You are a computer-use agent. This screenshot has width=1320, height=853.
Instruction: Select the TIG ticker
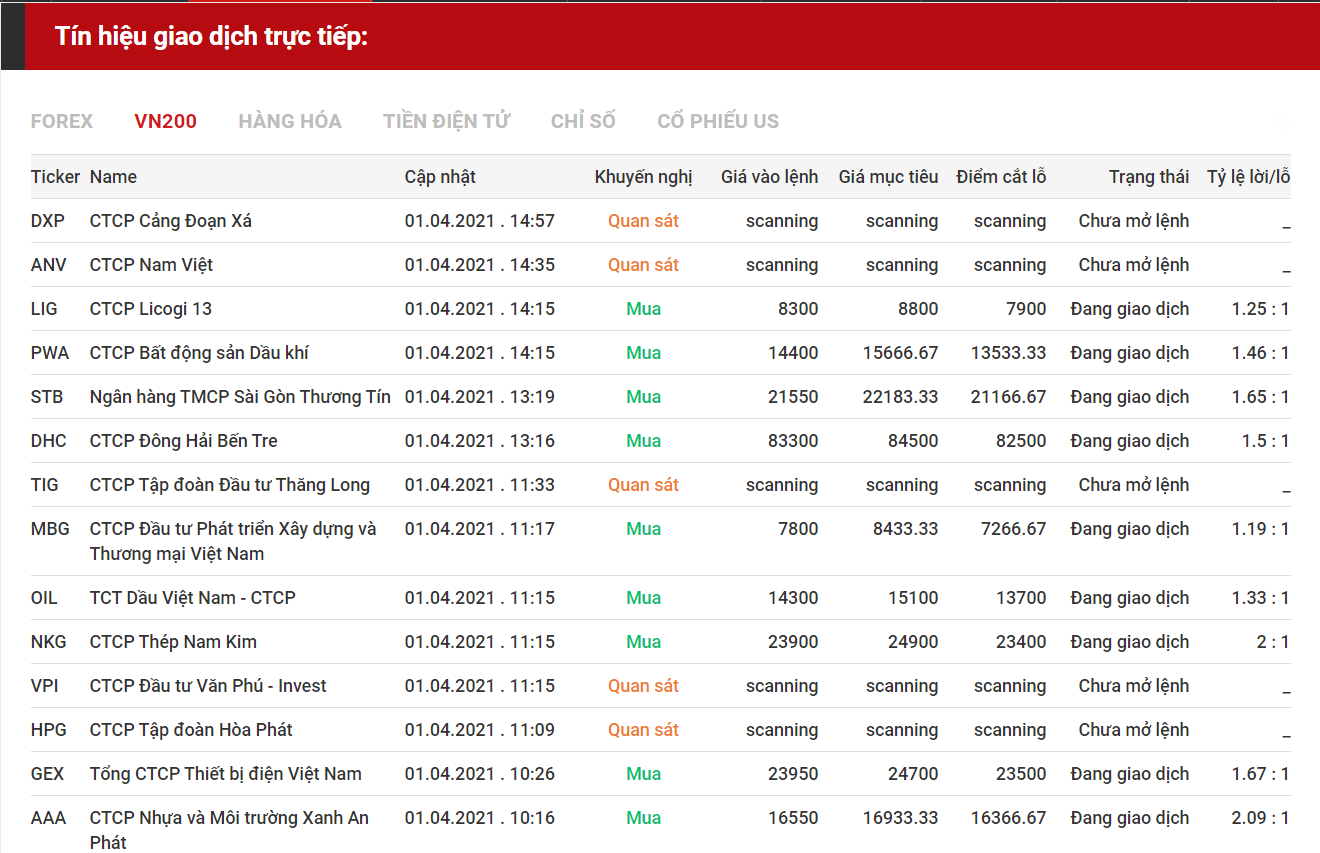[45, 485]
